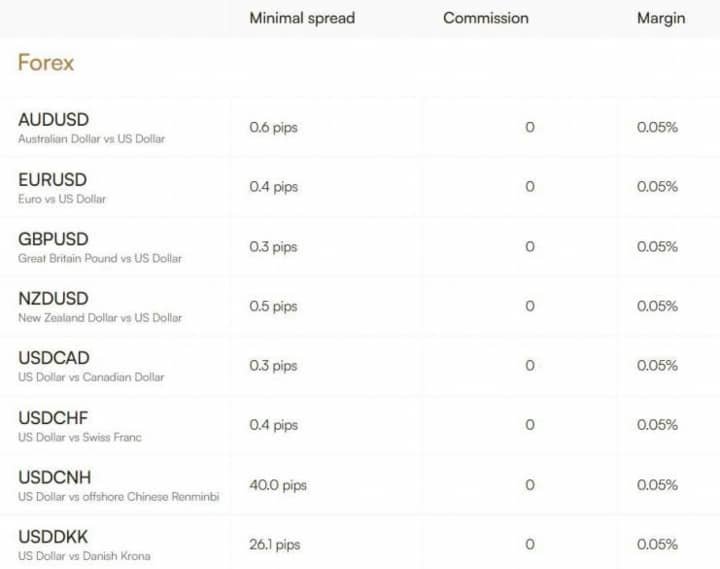Select the GBPUSD currency pair
The width and height of the screenshot is (720, 569).
[x=53, y=239]
